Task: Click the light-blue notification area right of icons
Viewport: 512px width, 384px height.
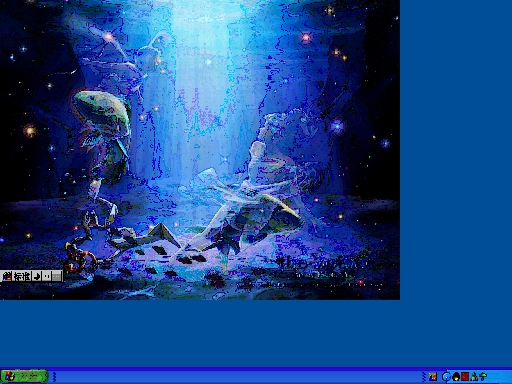Action: (x=499, y=377)
